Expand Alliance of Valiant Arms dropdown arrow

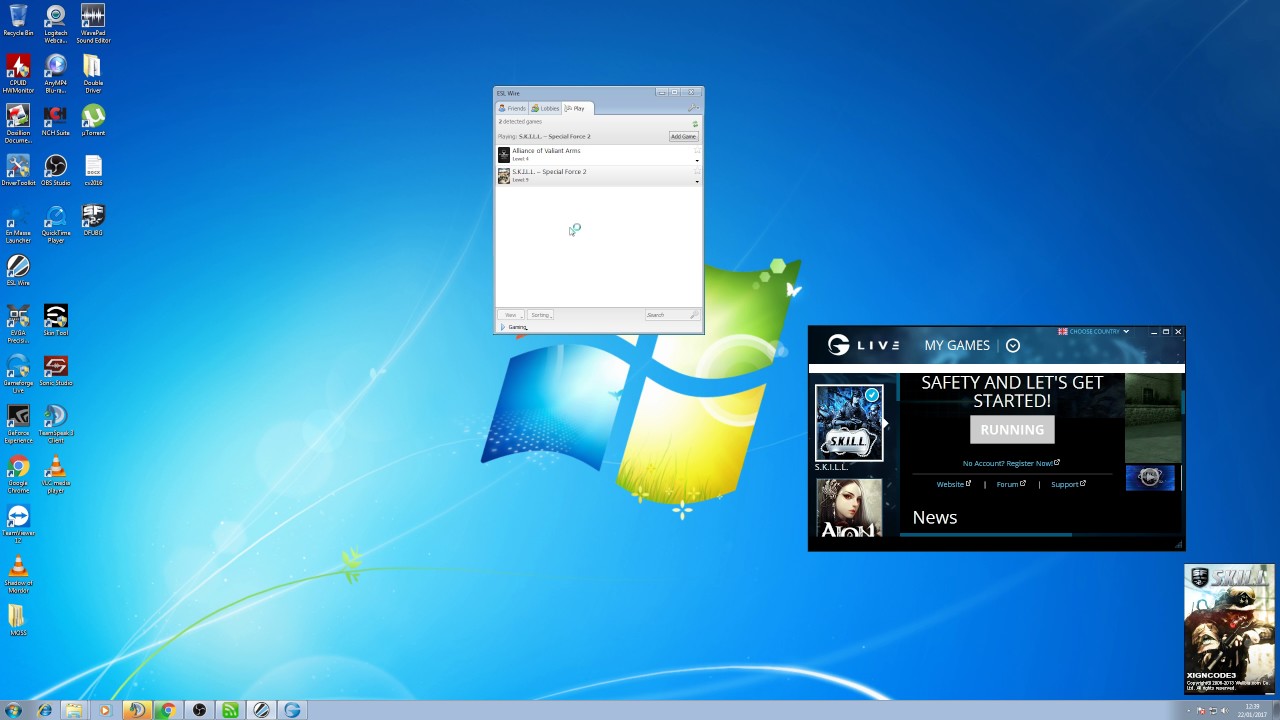[697, 160]
